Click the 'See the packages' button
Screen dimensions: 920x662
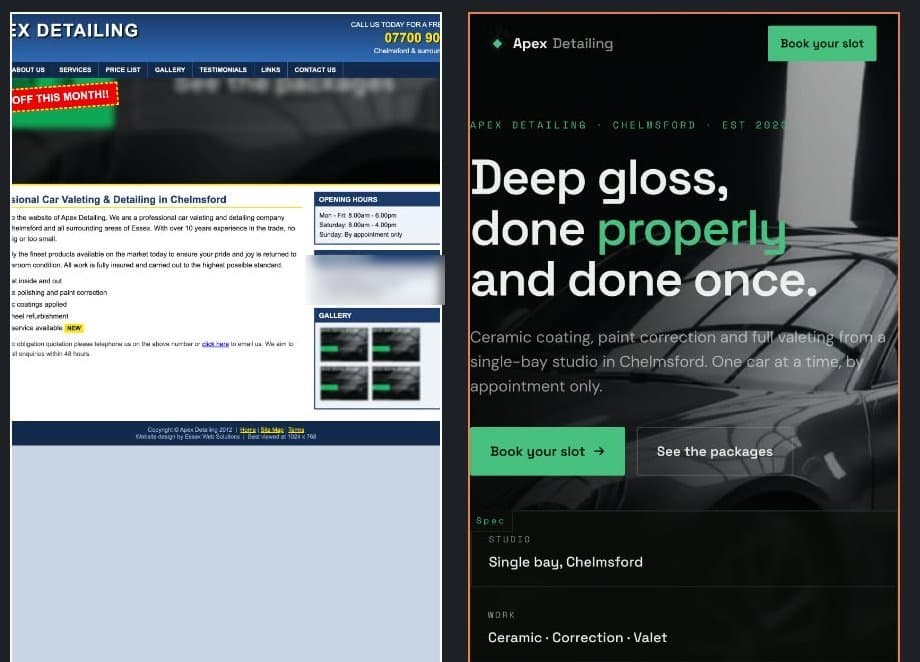[x=715, y=451]
